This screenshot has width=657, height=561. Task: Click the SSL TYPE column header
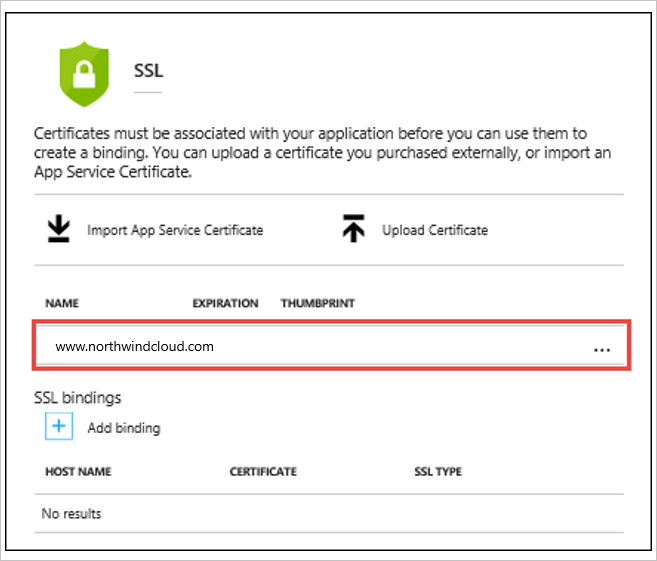[x=438, y=472]
